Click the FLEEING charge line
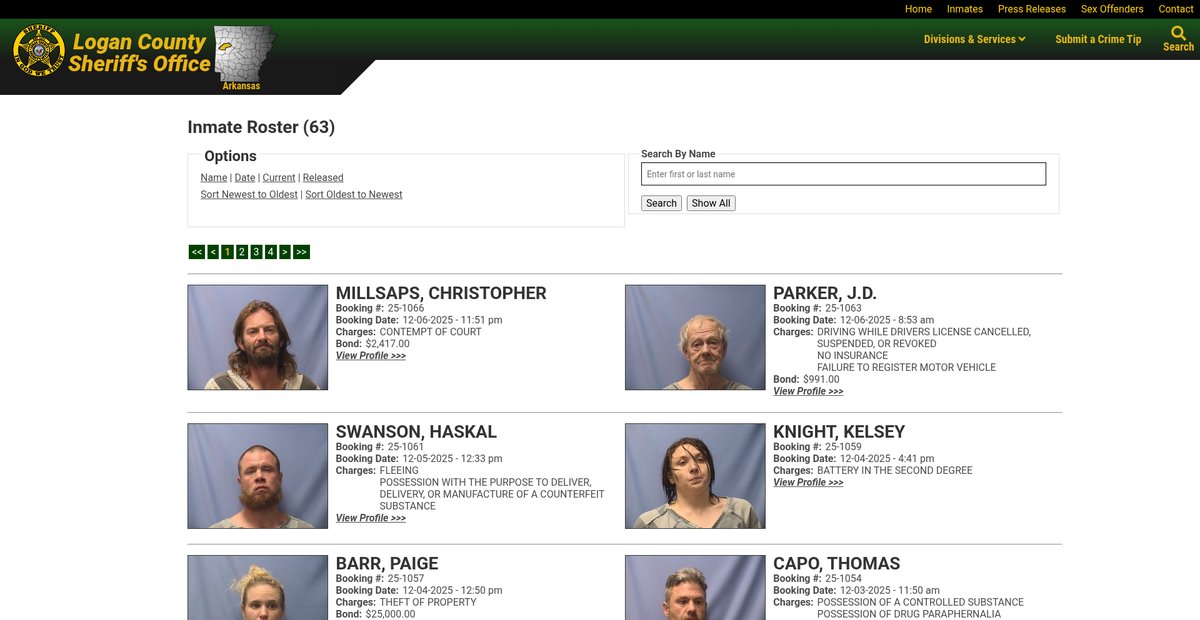This screenshot has height=620, width=1200. [x=400, y=471]
